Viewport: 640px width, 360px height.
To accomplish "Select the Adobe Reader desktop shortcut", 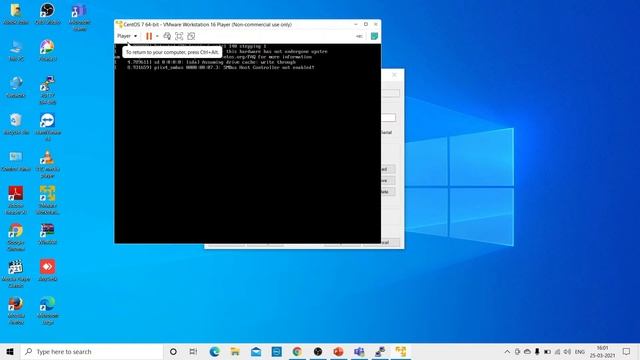I will (x=16, y=200).
